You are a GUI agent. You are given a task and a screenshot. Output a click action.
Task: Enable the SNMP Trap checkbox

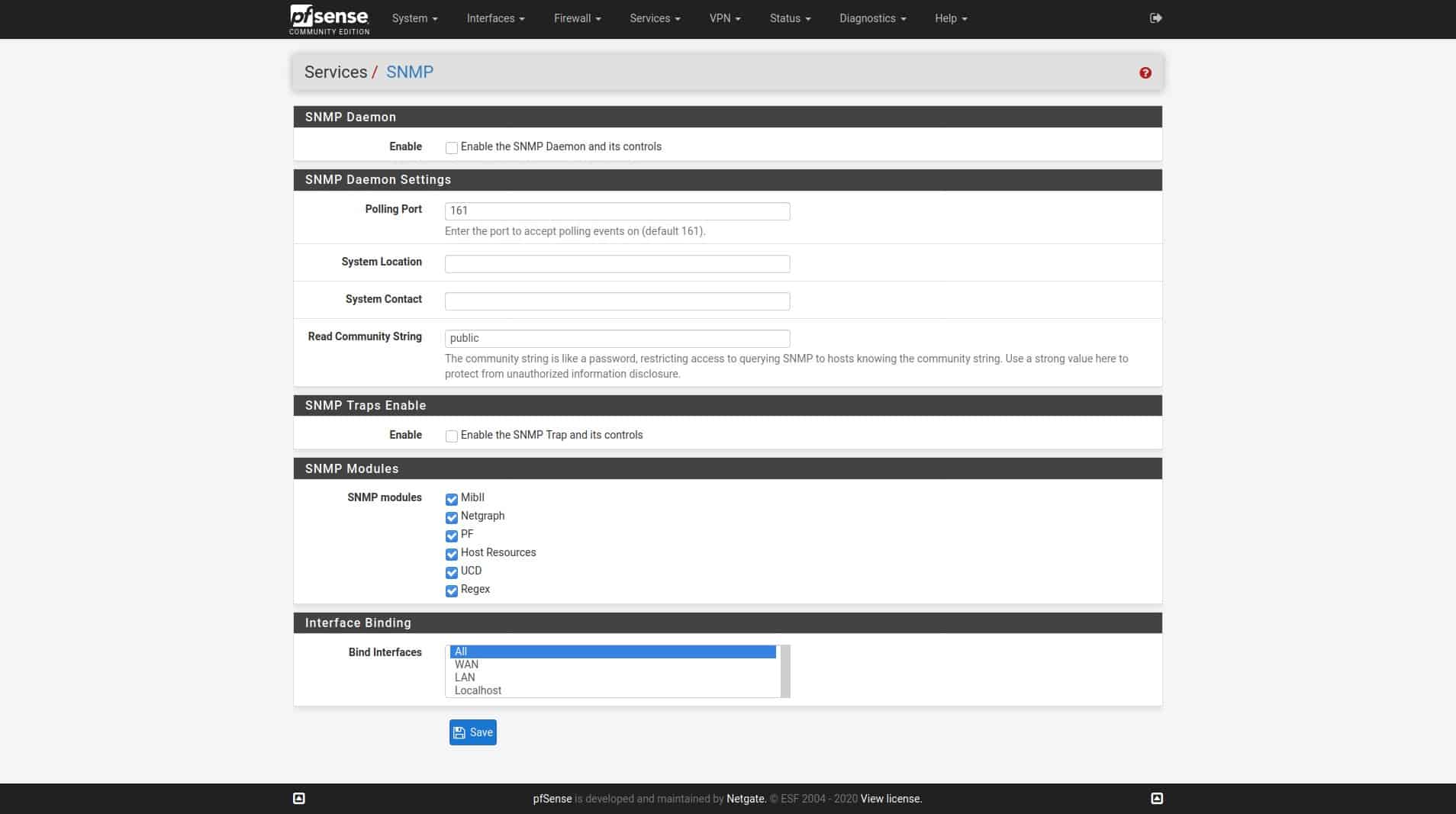click(452, 436)
